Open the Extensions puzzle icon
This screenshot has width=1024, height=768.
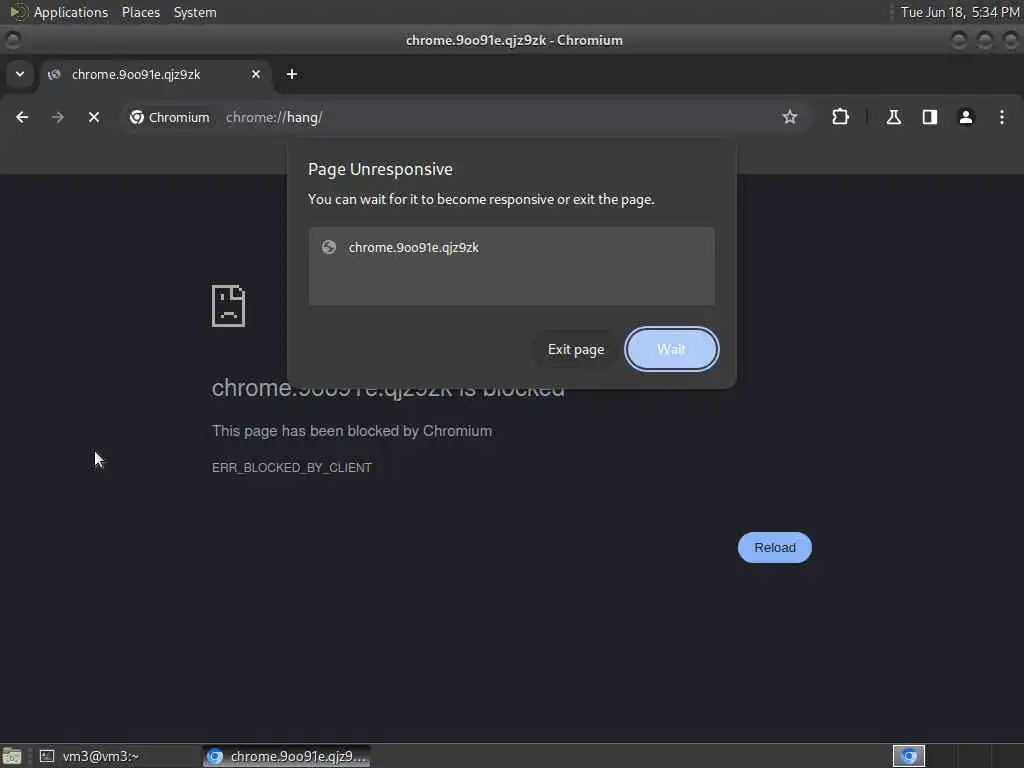click(x=840, y=118)
